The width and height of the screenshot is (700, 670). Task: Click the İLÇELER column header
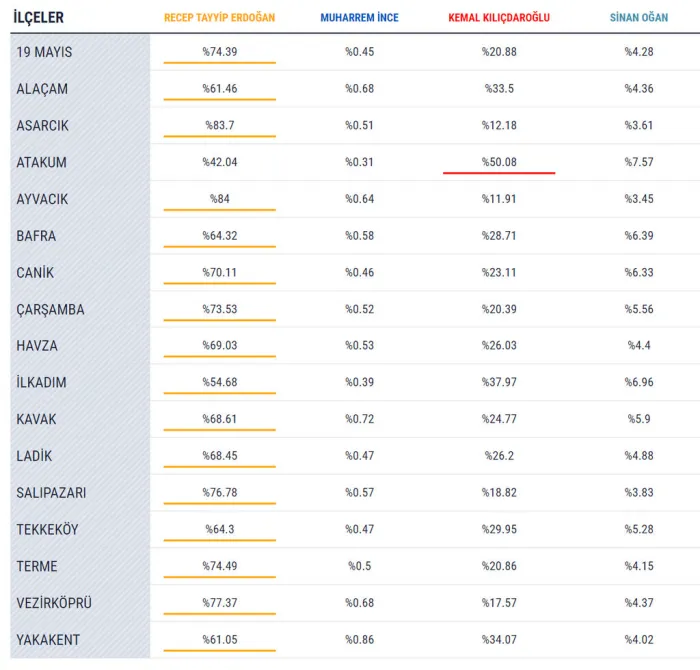(38, 17)
